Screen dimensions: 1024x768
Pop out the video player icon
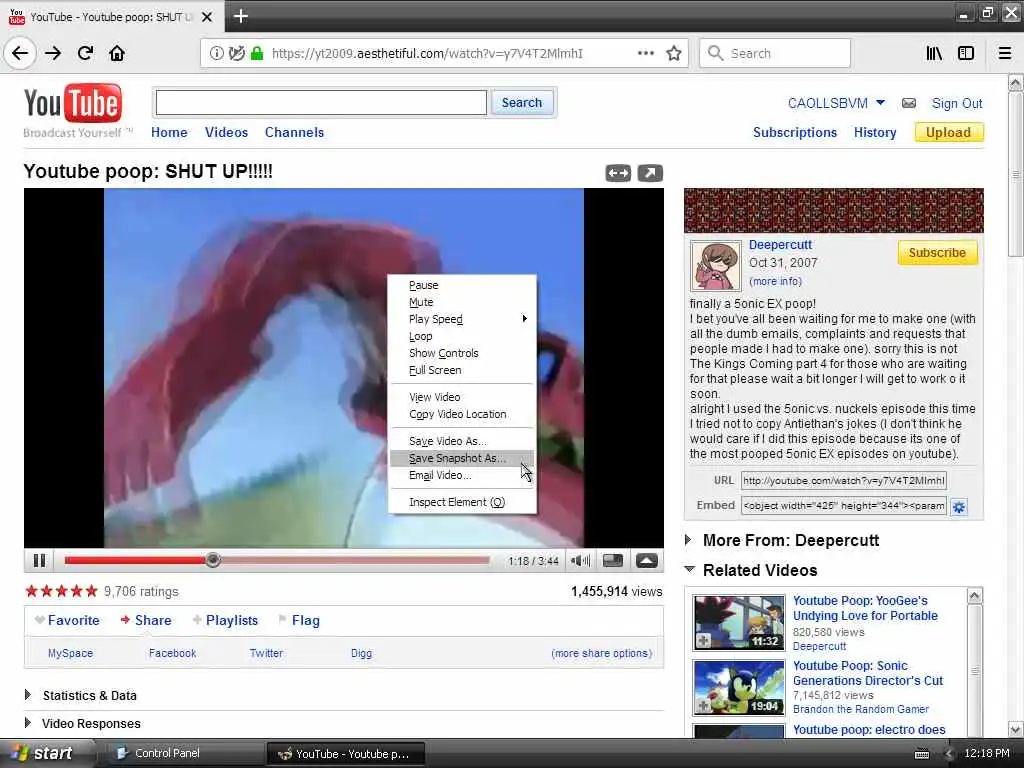pyautogui.click(x=650, y=173)
